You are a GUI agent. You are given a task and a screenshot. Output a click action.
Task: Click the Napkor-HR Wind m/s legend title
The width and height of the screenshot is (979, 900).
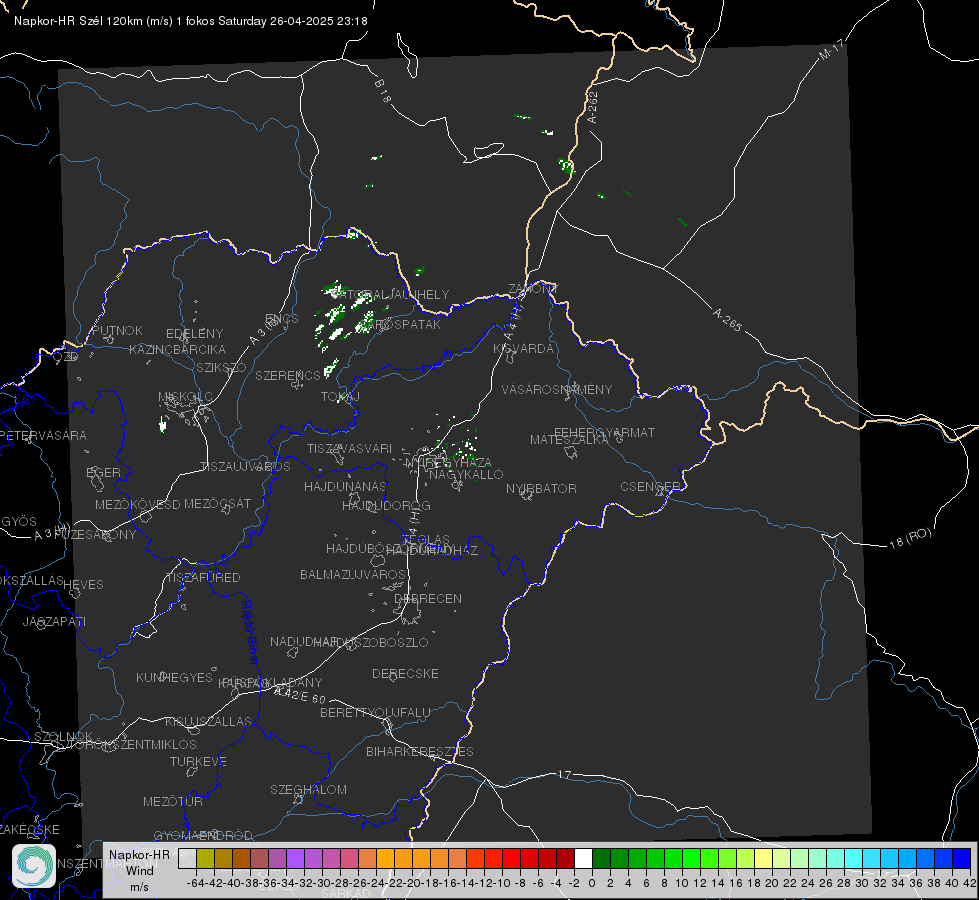139,870
